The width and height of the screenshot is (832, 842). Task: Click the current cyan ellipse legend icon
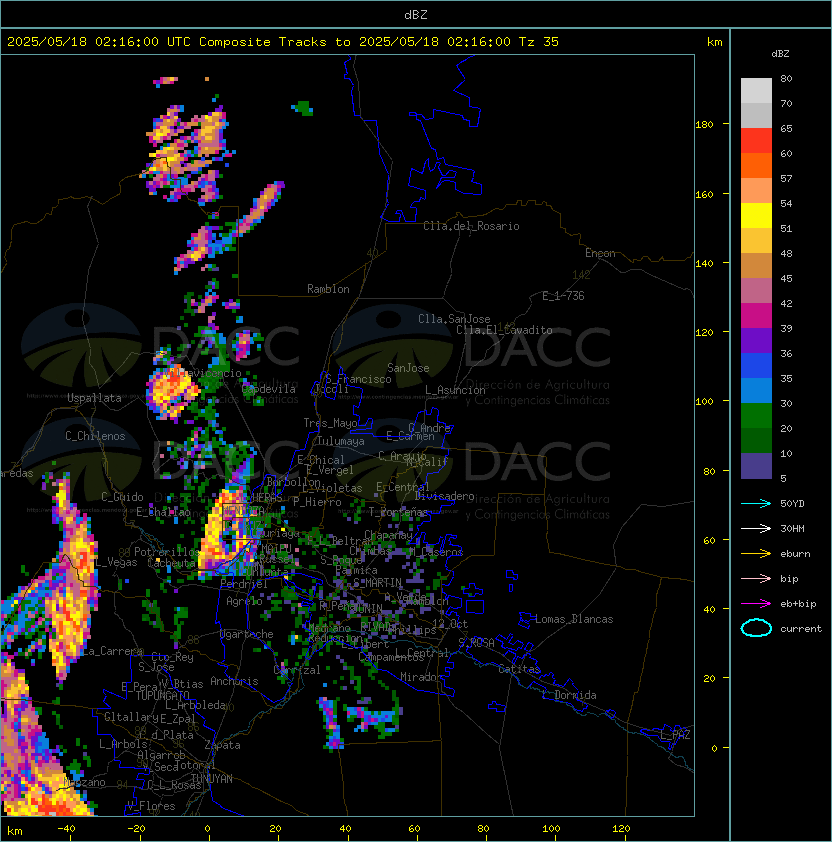tap(756, 628)
